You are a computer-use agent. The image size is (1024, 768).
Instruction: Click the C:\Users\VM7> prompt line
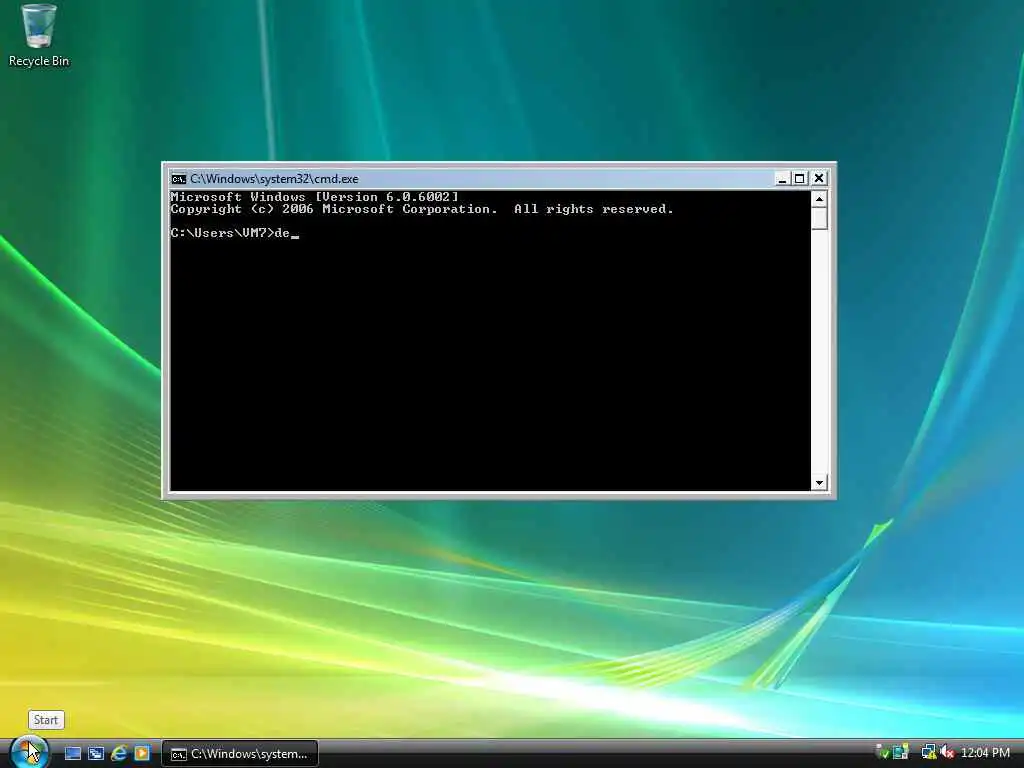tap(234, 233)
